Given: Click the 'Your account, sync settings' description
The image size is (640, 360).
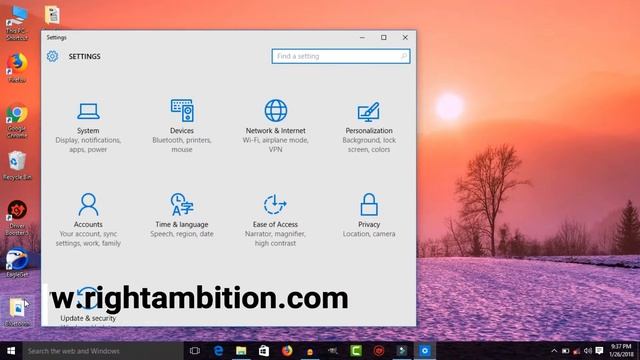Looking at the screenshot, I should [88, 239].
